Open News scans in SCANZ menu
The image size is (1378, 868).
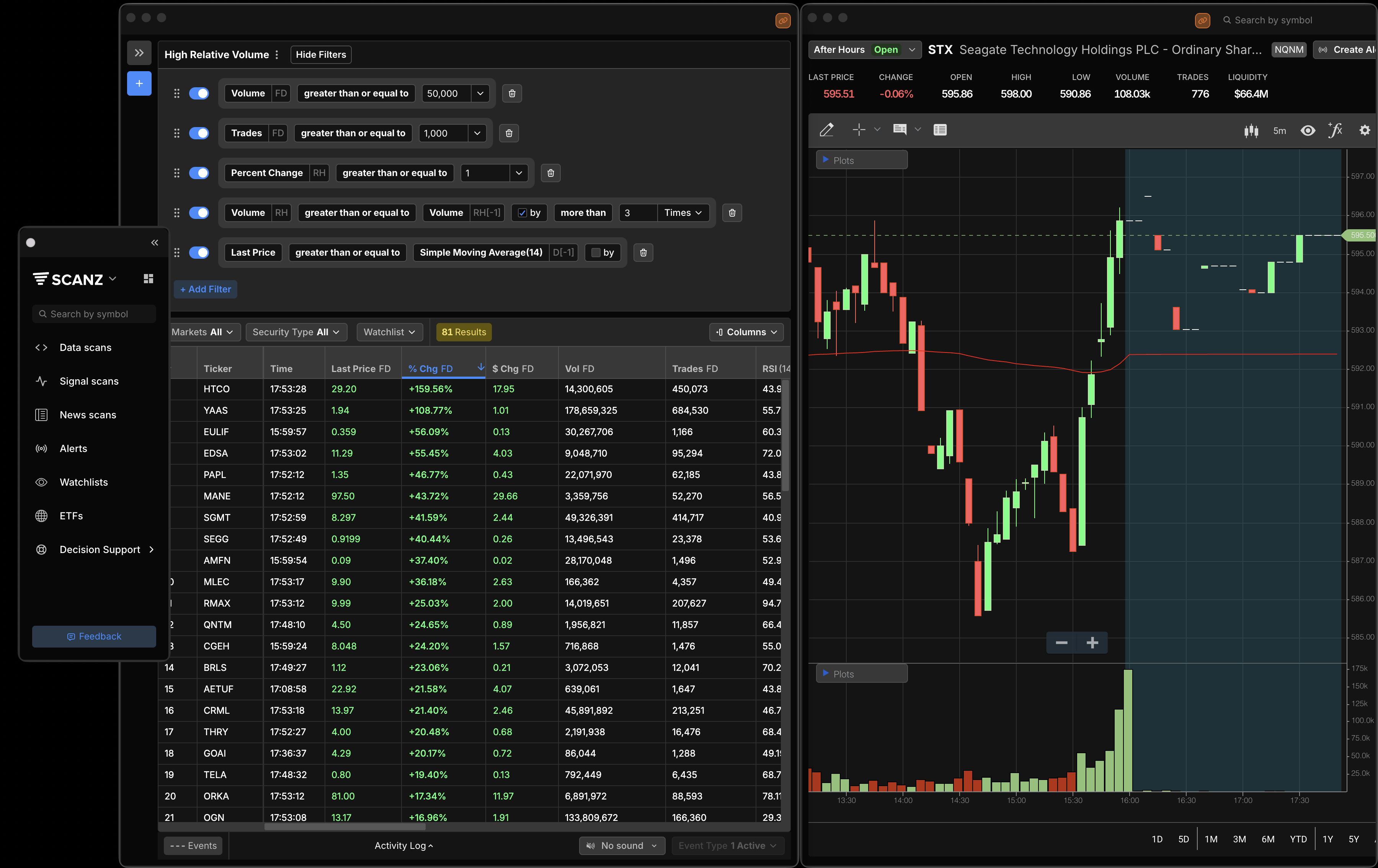(88, 415)
